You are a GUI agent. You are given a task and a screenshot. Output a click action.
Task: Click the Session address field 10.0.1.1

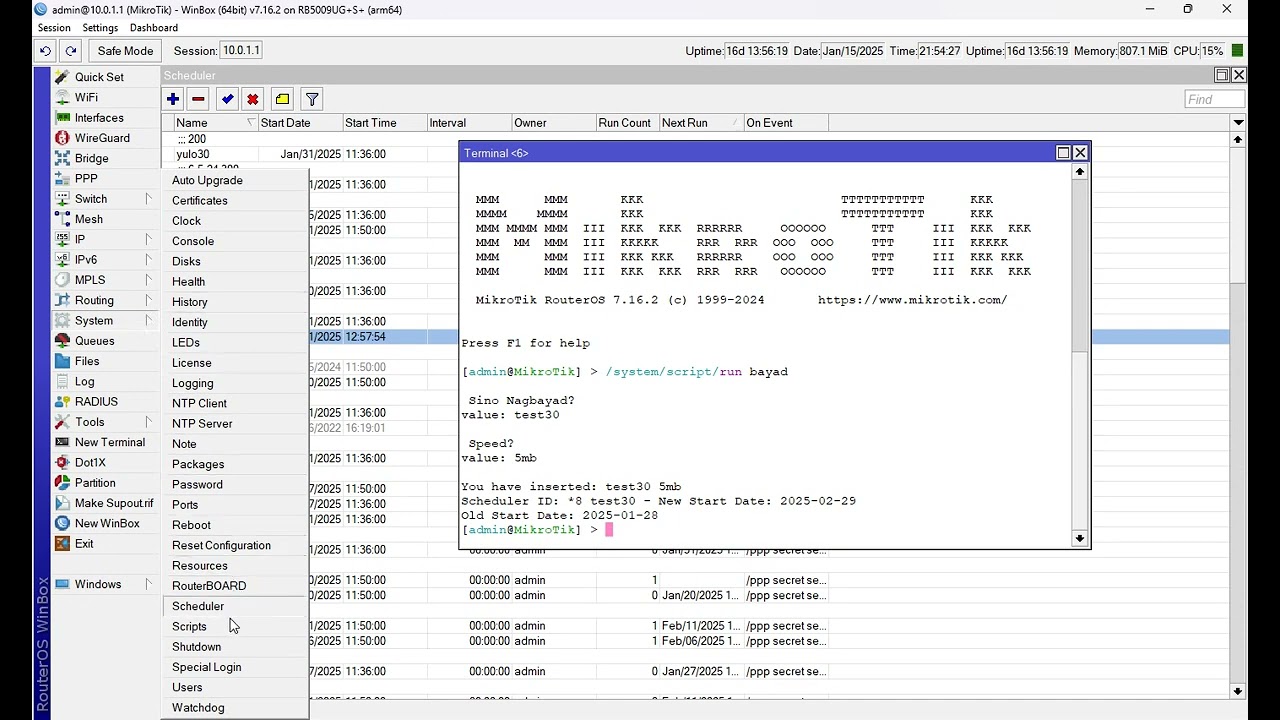click(x=241, y=51)
